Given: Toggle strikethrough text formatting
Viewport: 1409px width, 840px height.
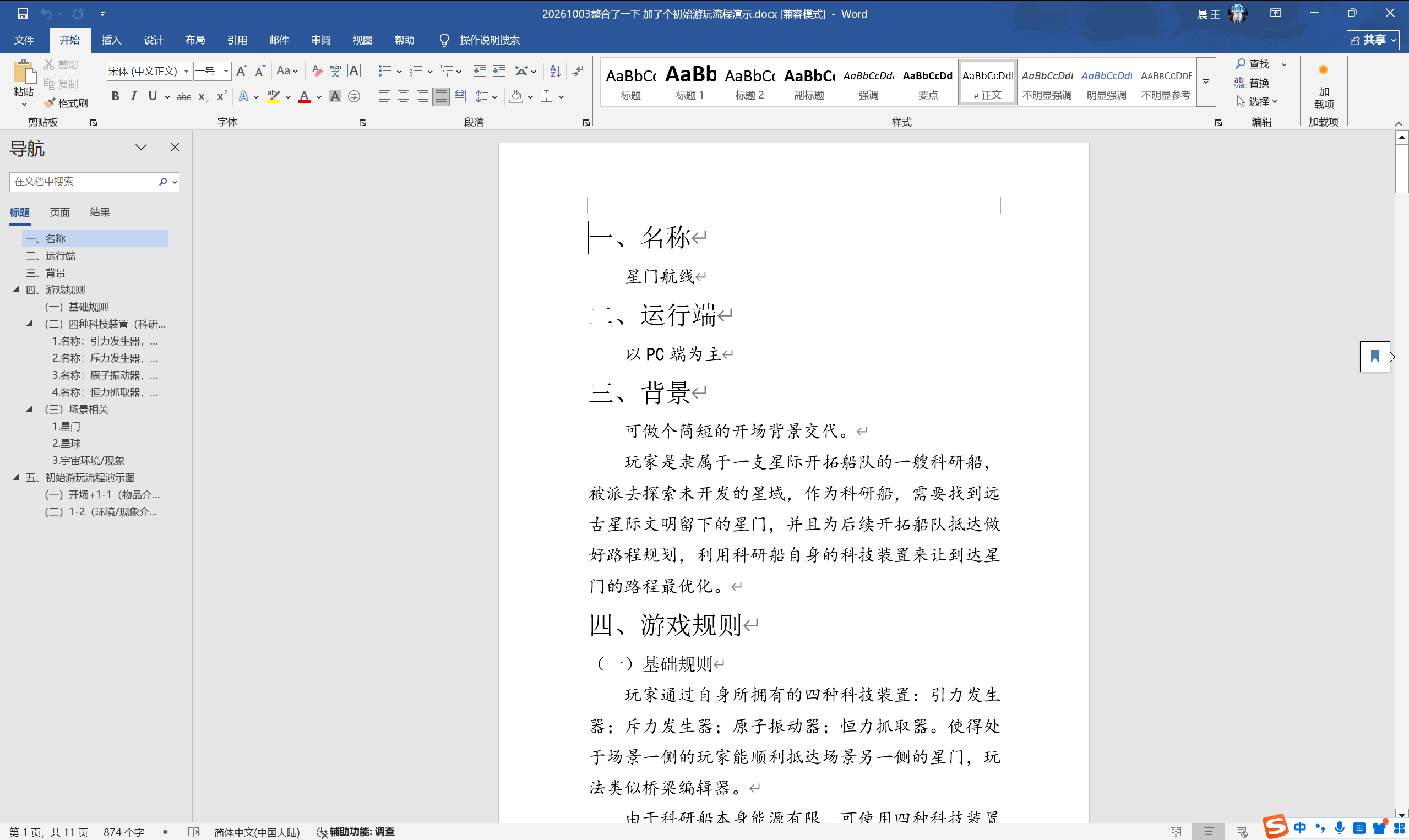Looking at the screenshot, I should point(183,97).
